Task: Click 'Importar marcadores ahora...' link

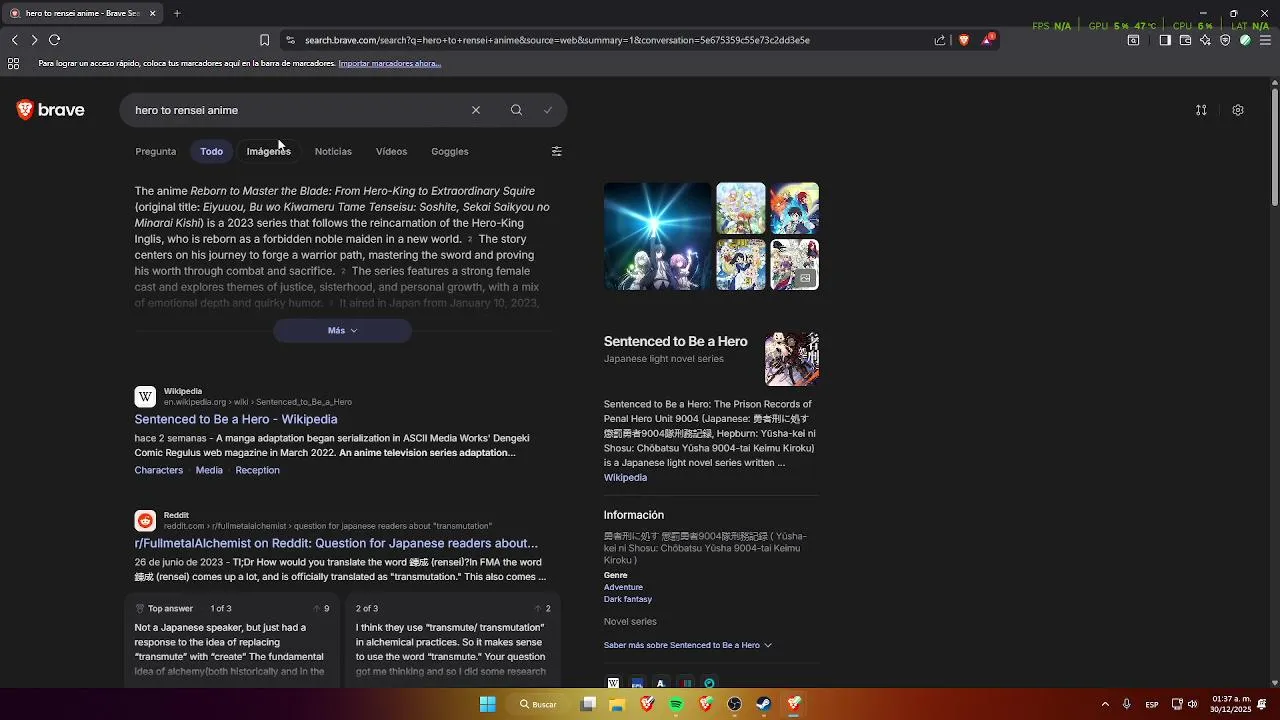Action: point(390,63)
